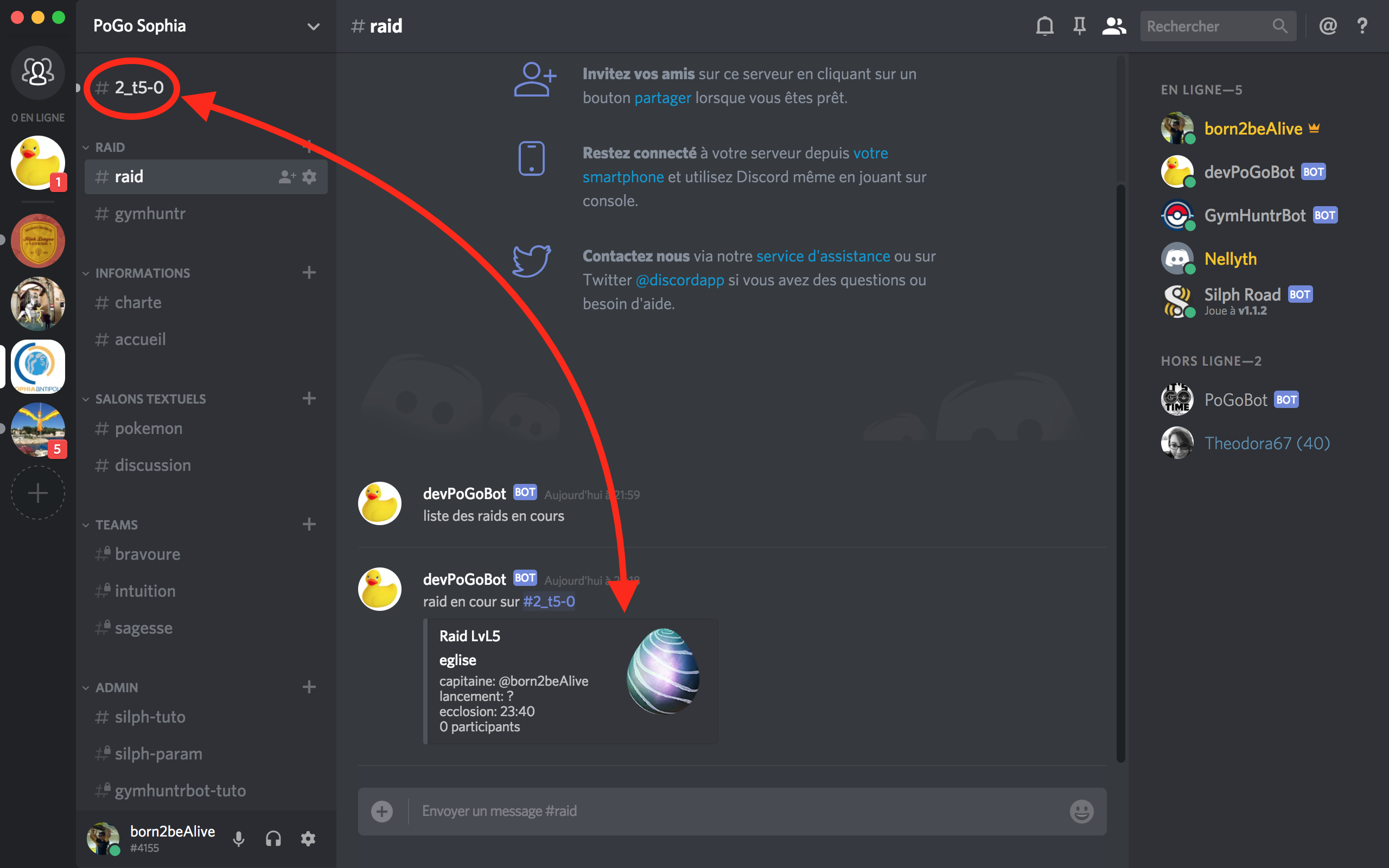This screenshot has width=1389, height=868.
Task: Click the chat scrollbar thumb
Action: coord(1120,473)
